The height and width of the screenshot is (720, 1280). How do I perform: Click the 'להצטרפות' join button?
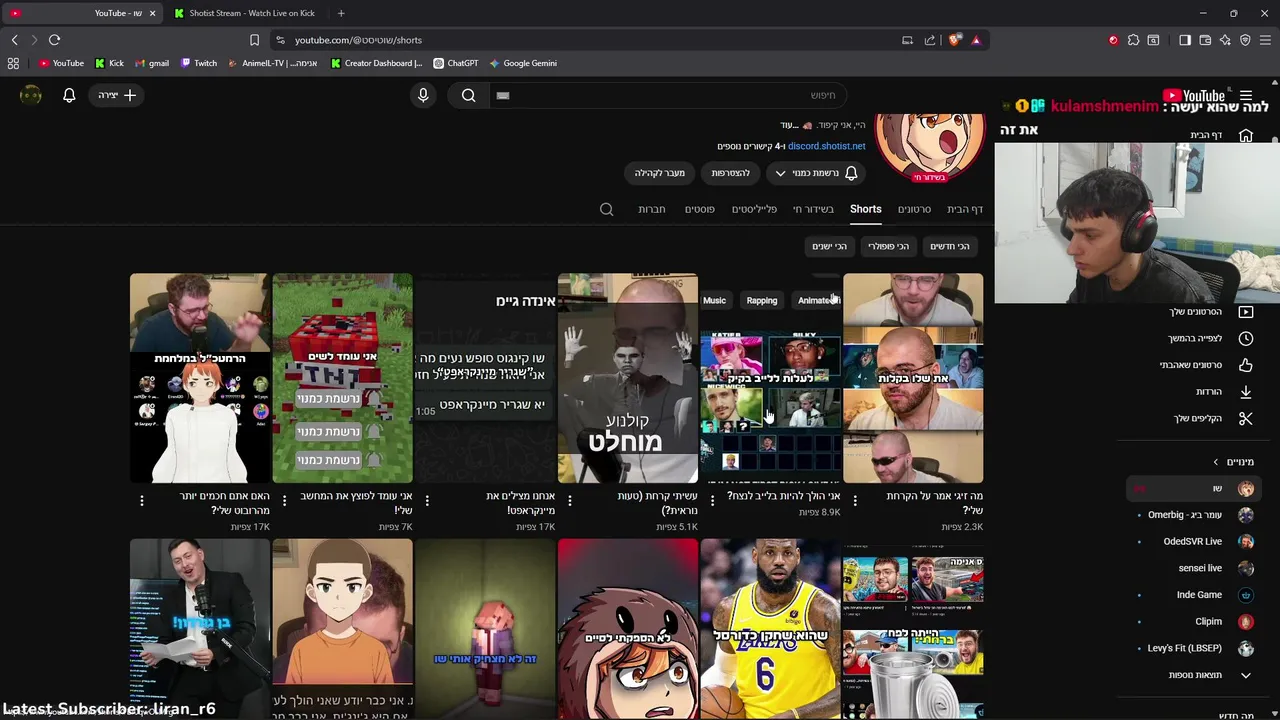(x=730, y=173)
